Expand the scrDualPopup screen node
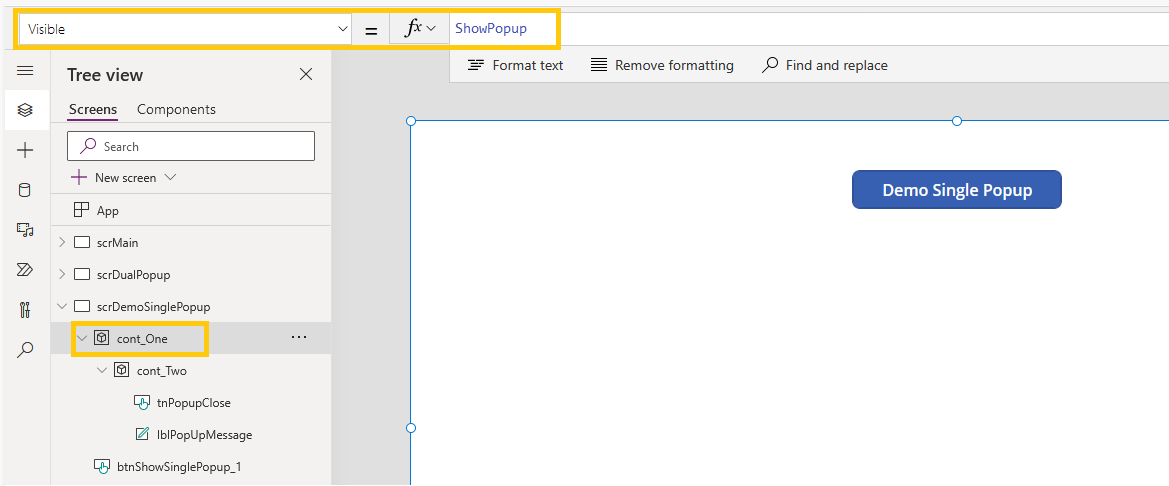Viewport: 1169px width, 486px height. (x=62, y=274)
